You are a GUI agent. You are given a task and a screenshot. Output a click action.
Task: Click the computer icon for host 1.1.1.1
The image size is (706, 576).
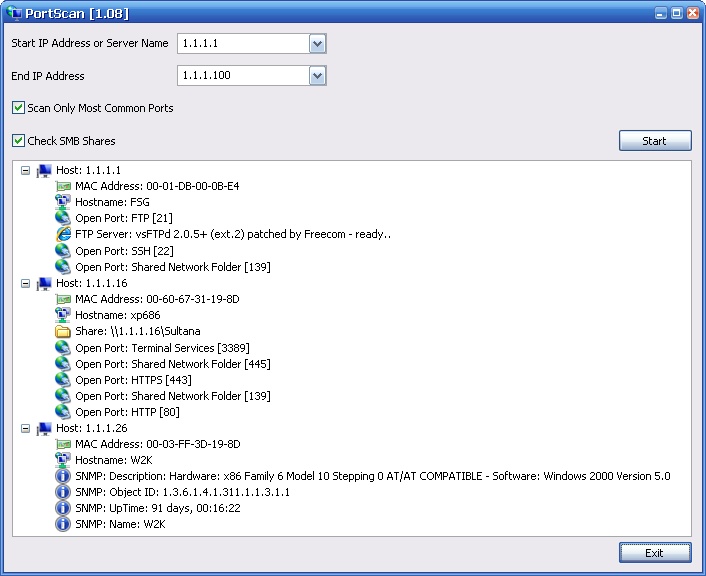pos(44,171)
